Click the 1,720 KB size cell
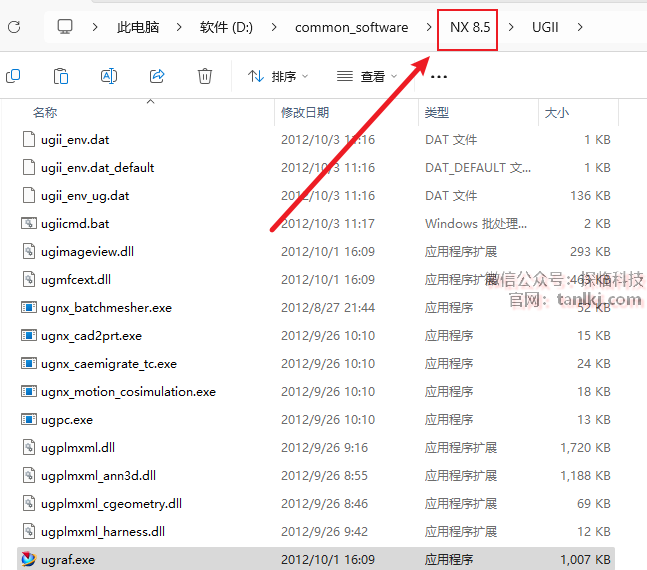Screen dimensions: 647x570 click(585, 447)
